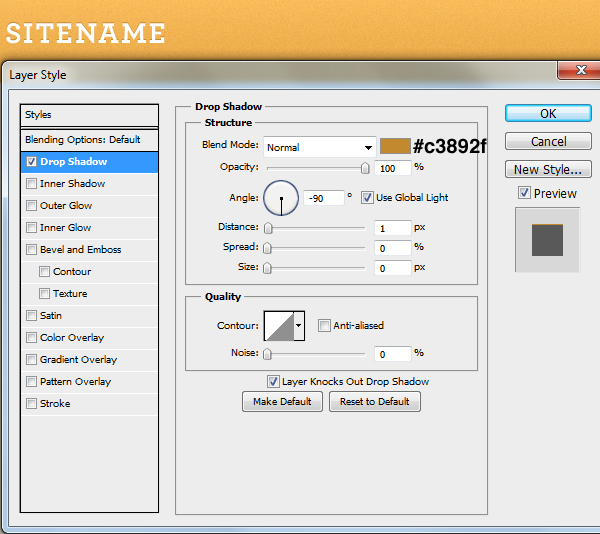
Task: Click the Opacity slider handle
Action: pyautogui.click(x=365, y=168)
